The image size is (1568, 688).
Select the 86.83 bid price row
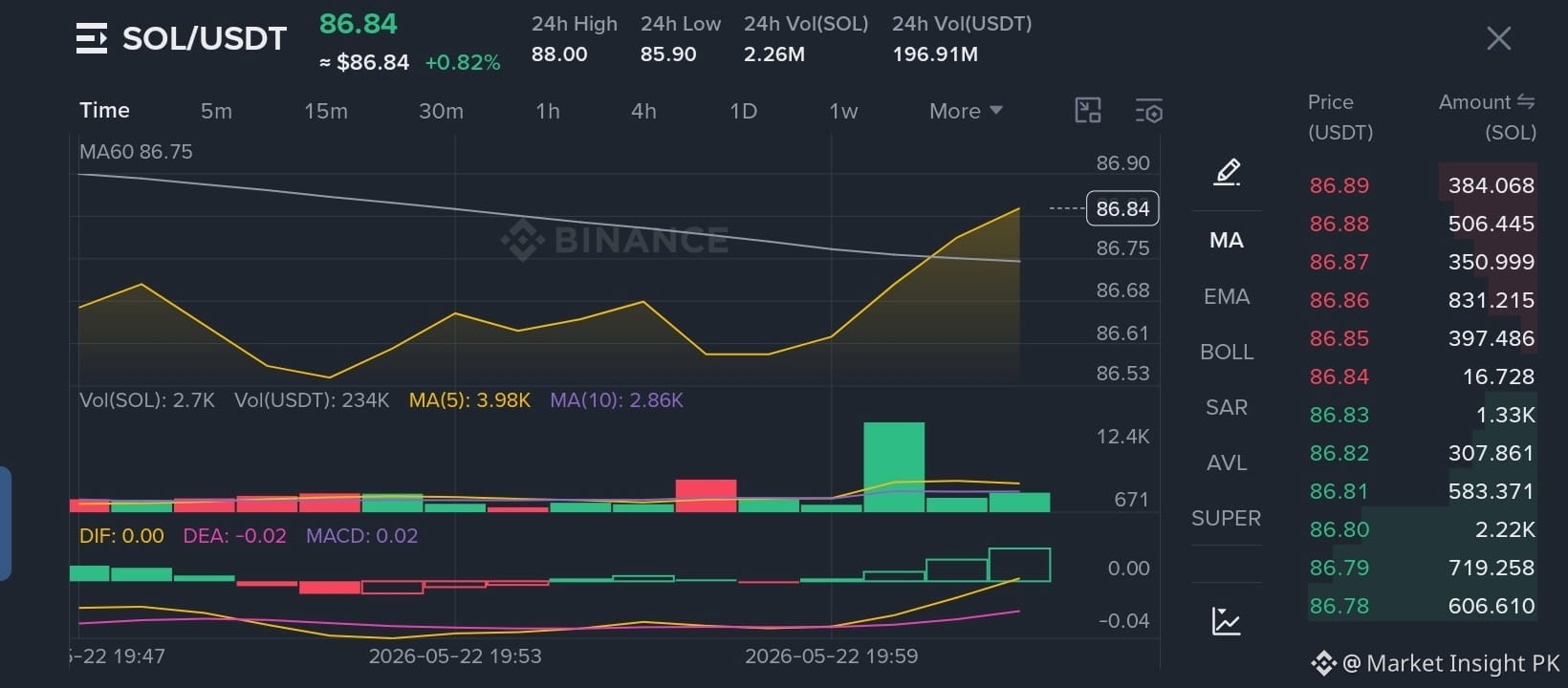tap(1422, 415)
